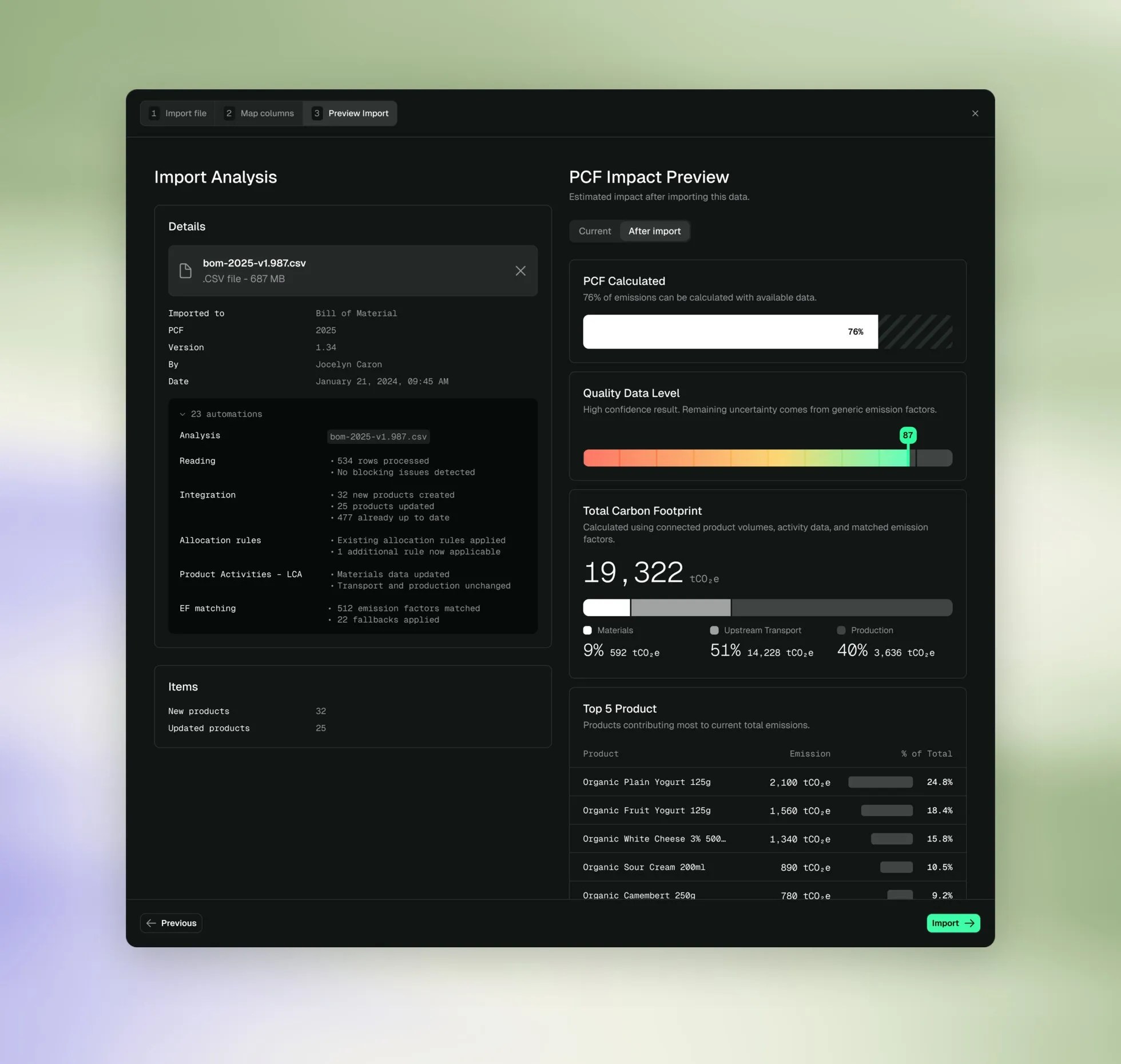This screenshot has width=1121, height=1064.
Task: Click the Emission column header
Action: (x=810, y=754)
